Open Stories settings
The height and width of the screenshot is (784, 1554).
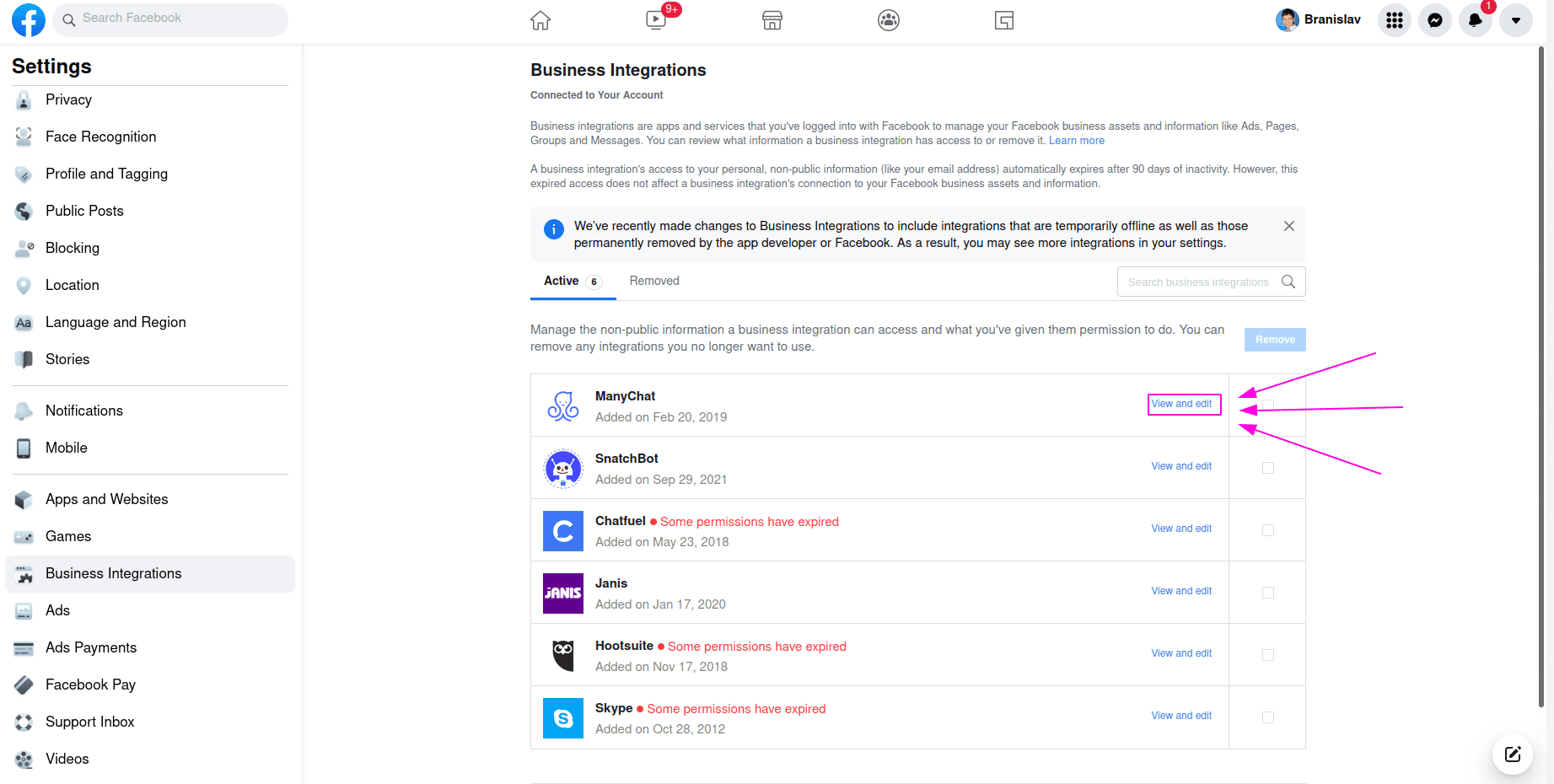click(x=150, y=359)
